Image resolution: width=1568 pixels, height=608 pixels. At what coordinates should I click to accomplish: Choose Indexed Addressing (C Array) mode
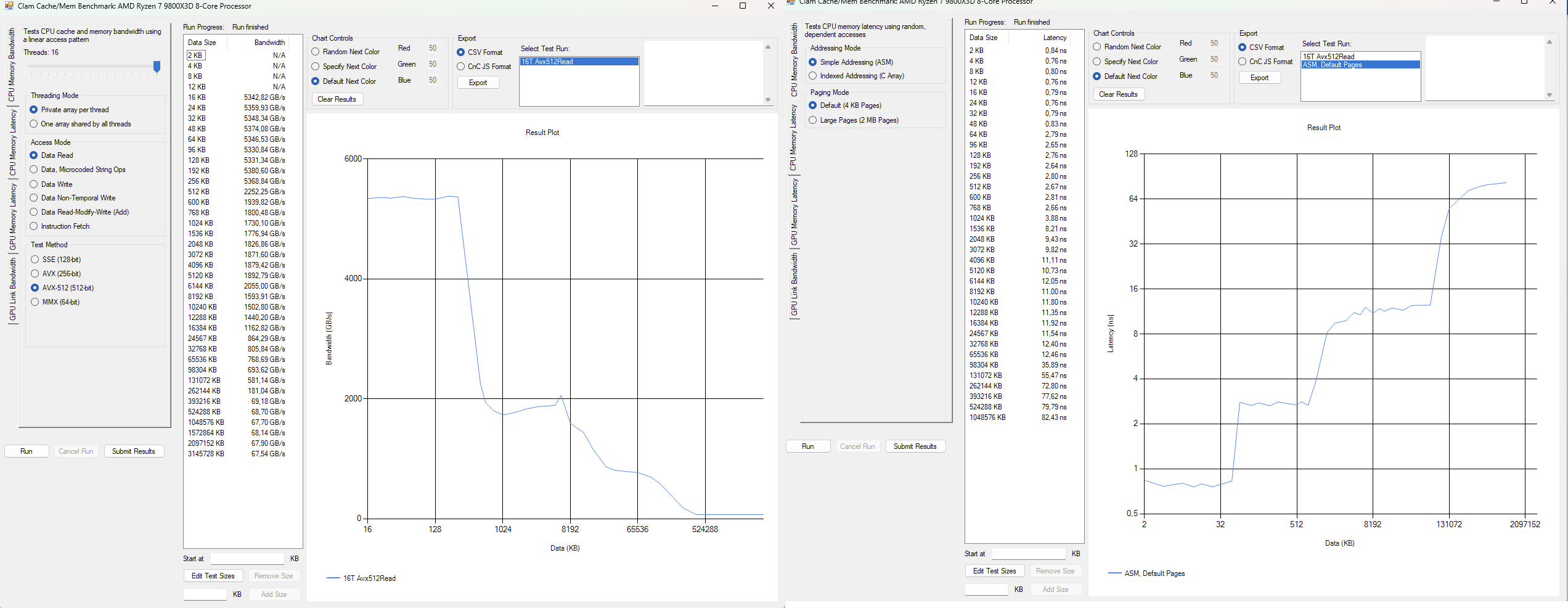point(856,76)
